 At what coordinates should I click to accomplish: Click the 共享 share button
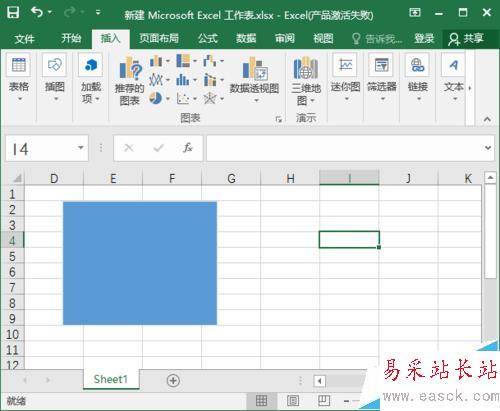466,39
